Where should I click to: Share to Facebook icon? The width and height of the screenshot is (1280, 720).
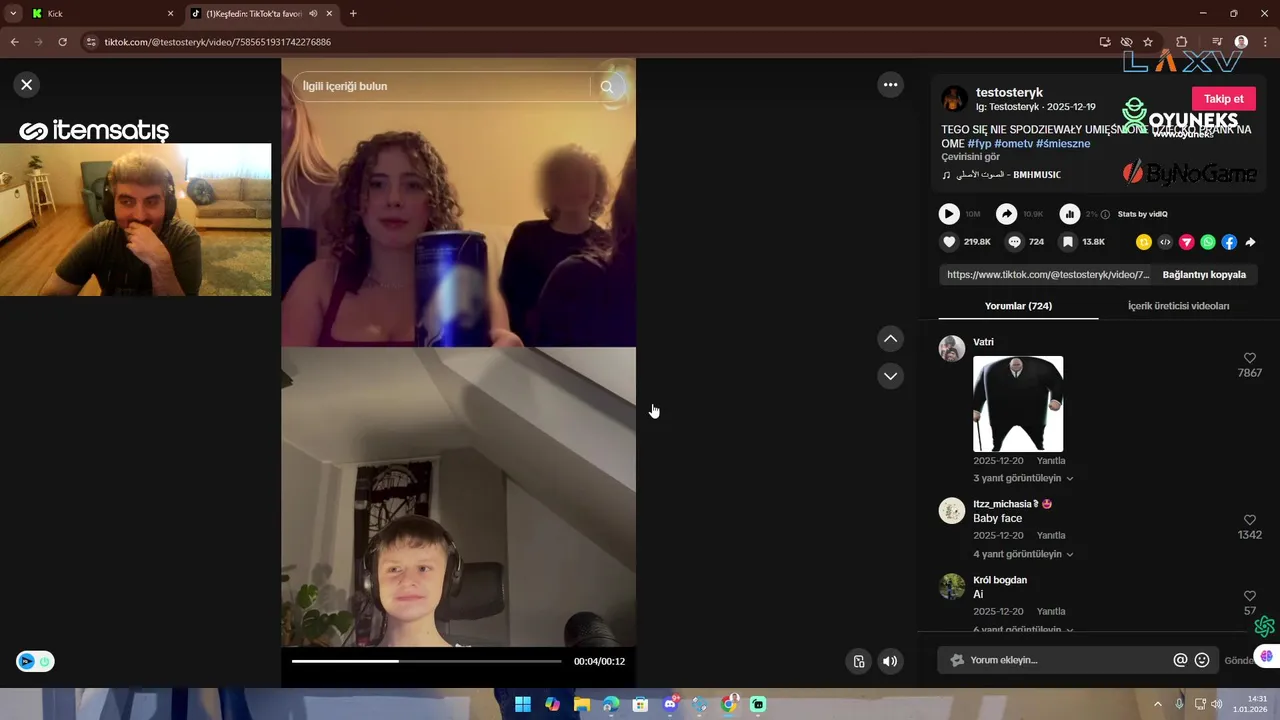pos(1229,242)
